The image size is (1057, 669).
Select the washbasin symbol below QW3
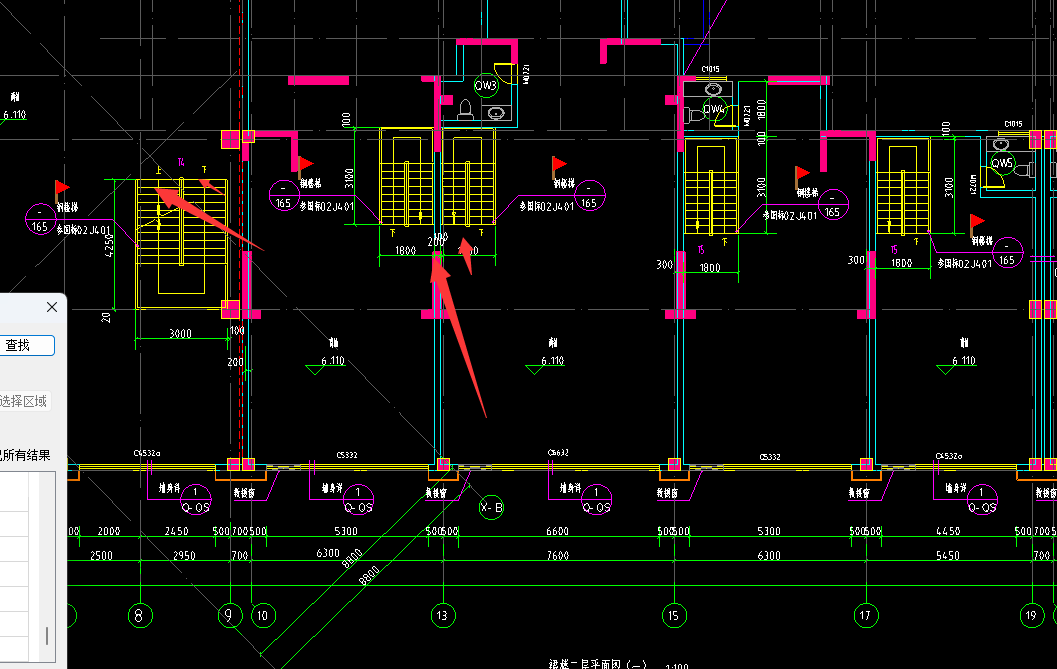tap(496, 113)
